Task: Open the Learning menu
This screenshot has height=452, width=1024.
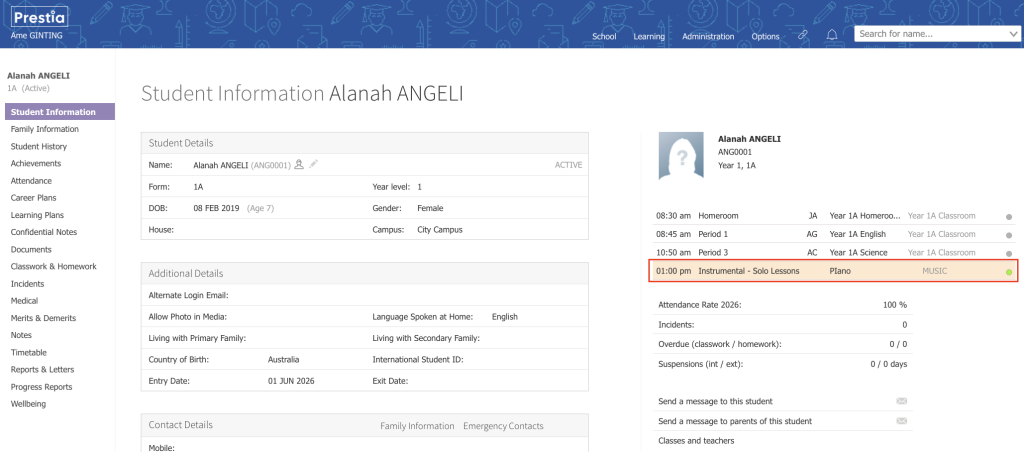Action: click(x=649, y=37)
